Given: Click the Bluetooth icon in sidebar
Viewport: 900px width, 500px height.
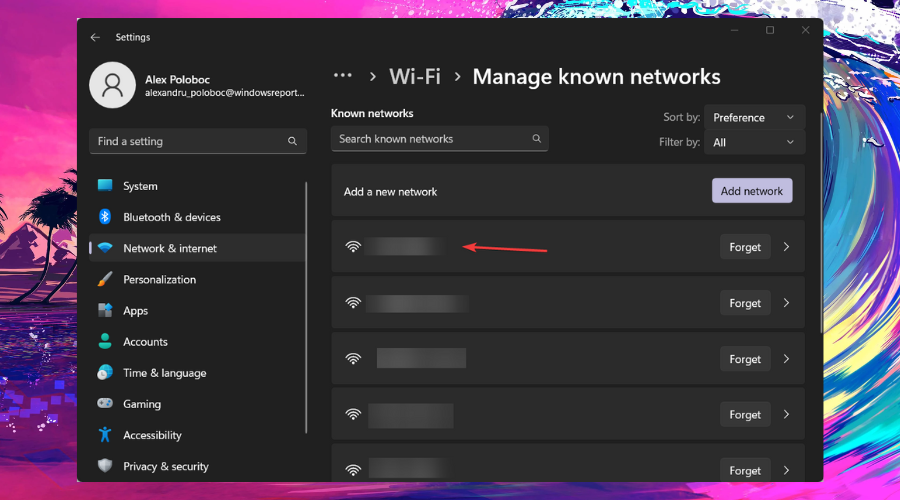Looking at the screenshot, I should (x=105, y=216).
